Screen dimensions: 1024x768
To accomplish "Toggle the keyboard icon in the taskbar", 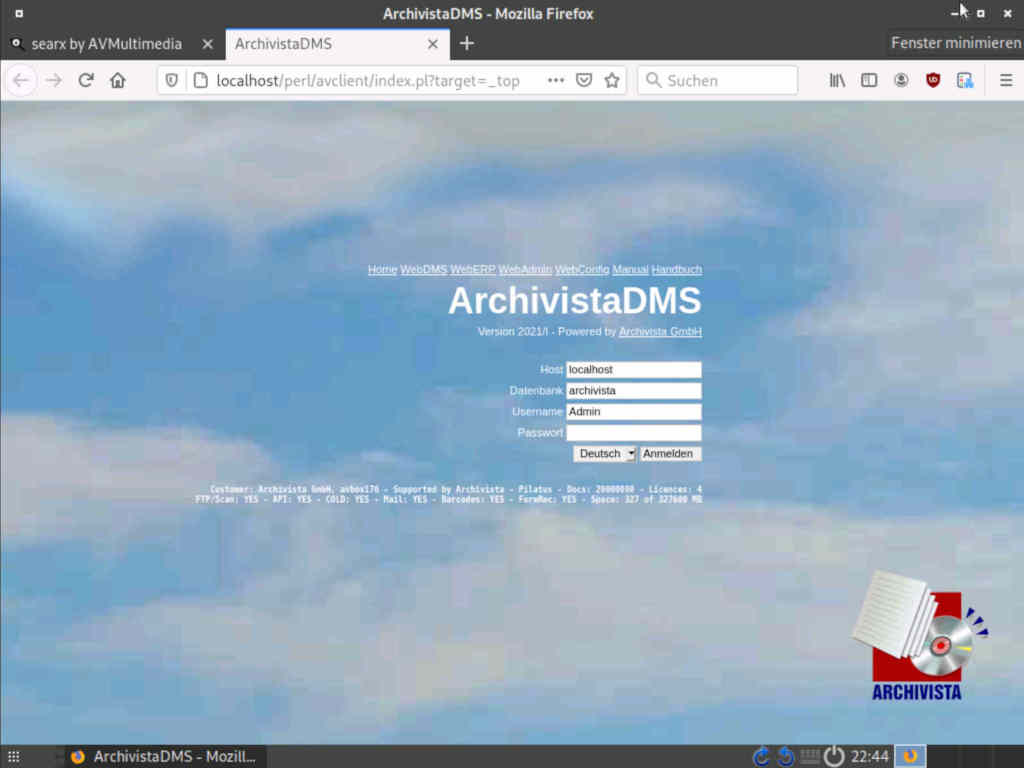I will (x=810, y=756).
